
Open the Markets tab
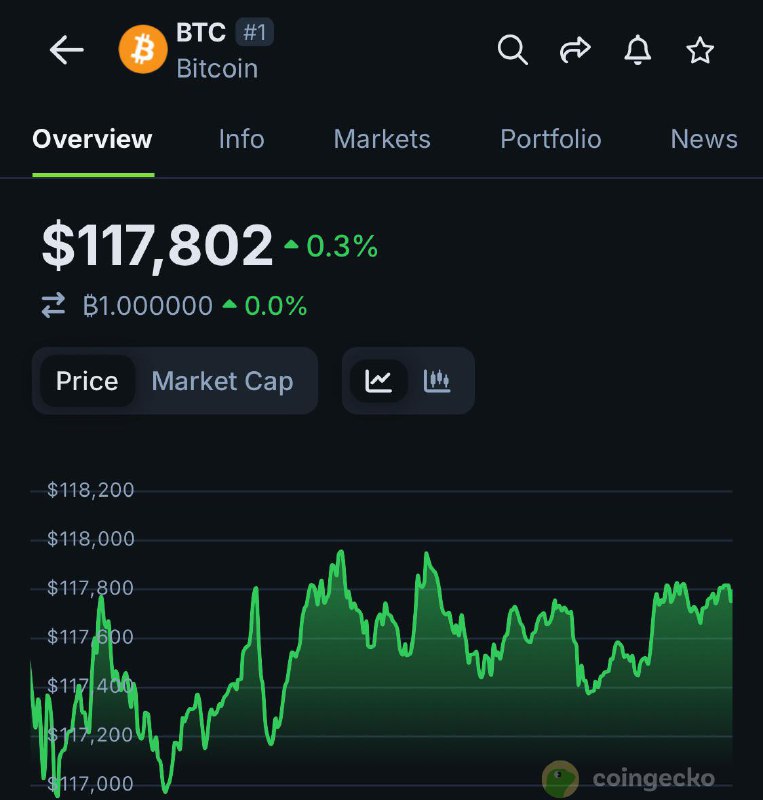click(382, 139)
